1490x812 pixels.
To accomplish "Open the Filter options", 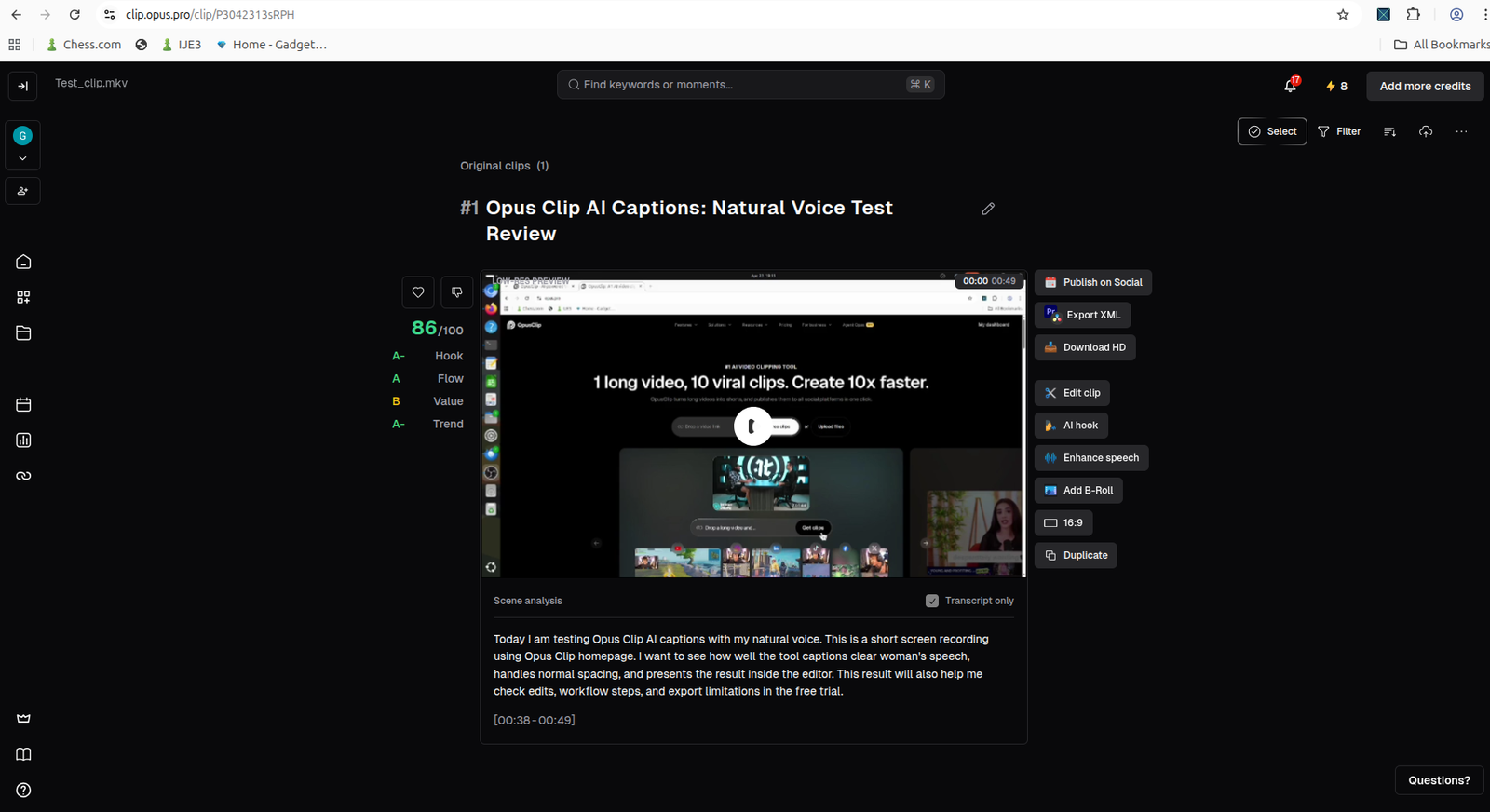I will point(1339,131).
